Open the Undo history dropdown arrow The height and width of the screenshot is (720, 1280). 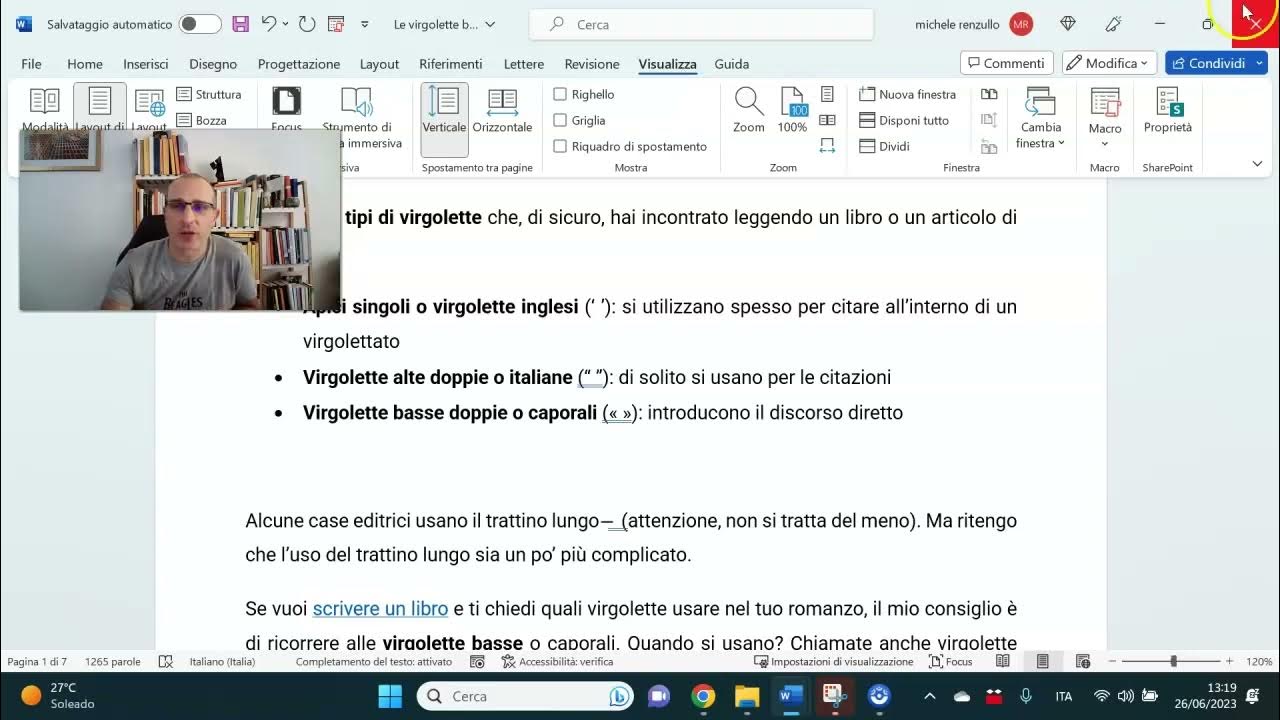286,24
